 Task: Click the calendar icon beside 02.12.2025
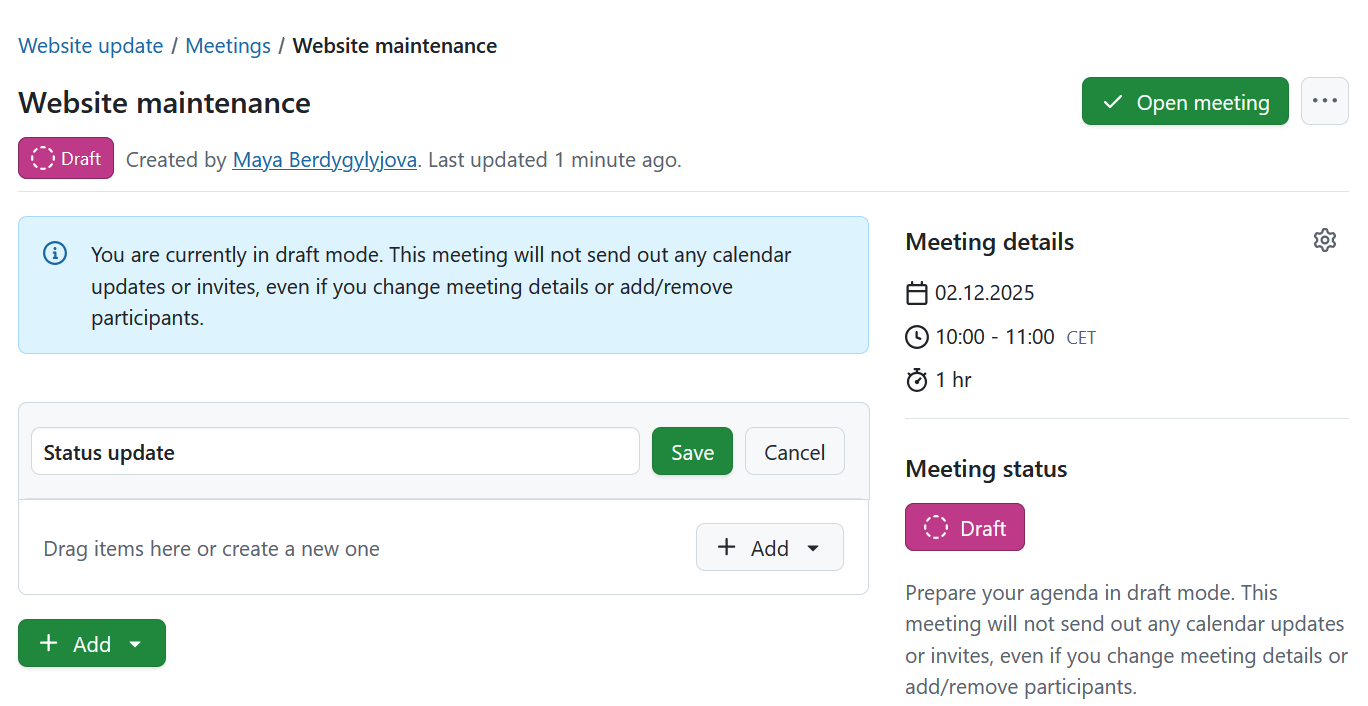pyautogui.click(x=916, y=293)
